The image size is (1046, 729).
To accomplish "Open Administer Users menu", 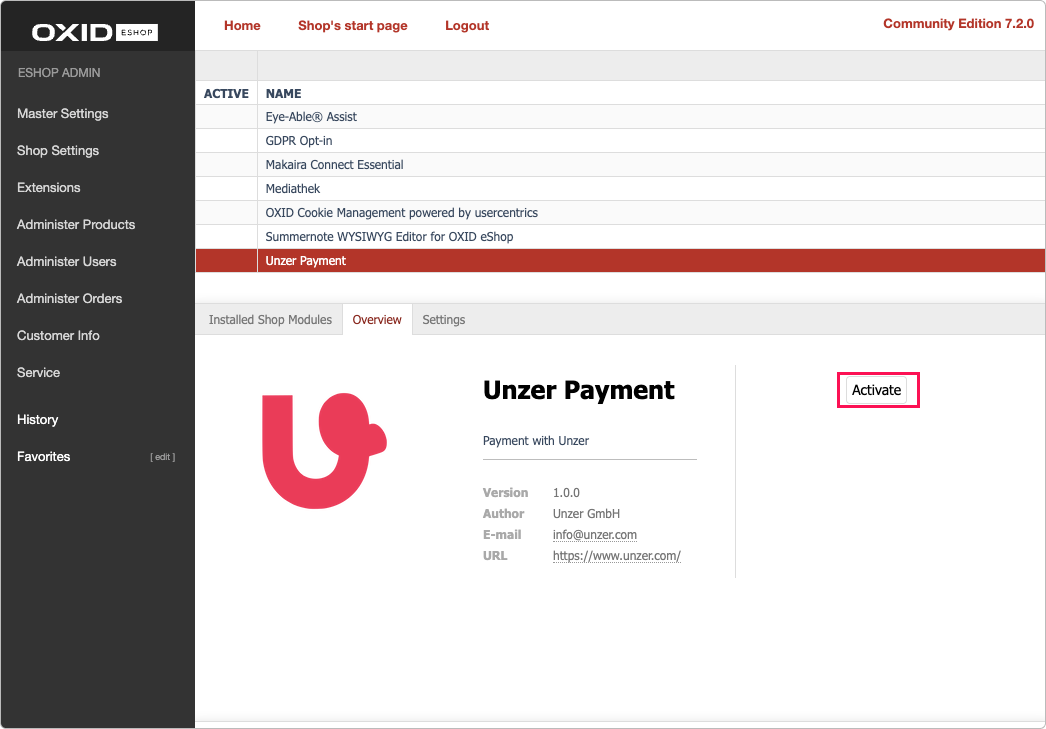I will coord(66,262).
